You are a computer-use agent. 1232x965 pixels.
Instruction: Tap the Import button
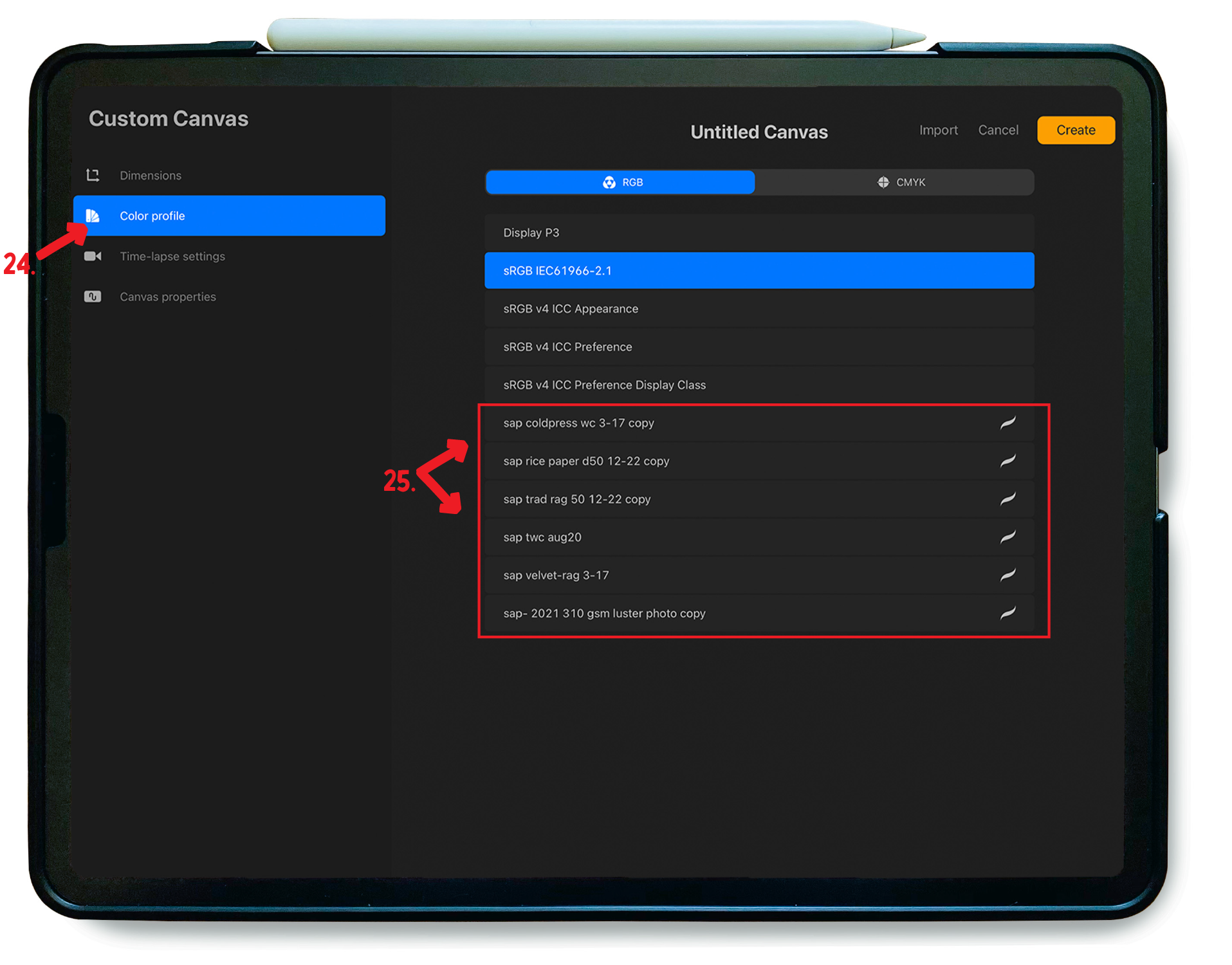[x=938, y=130]
